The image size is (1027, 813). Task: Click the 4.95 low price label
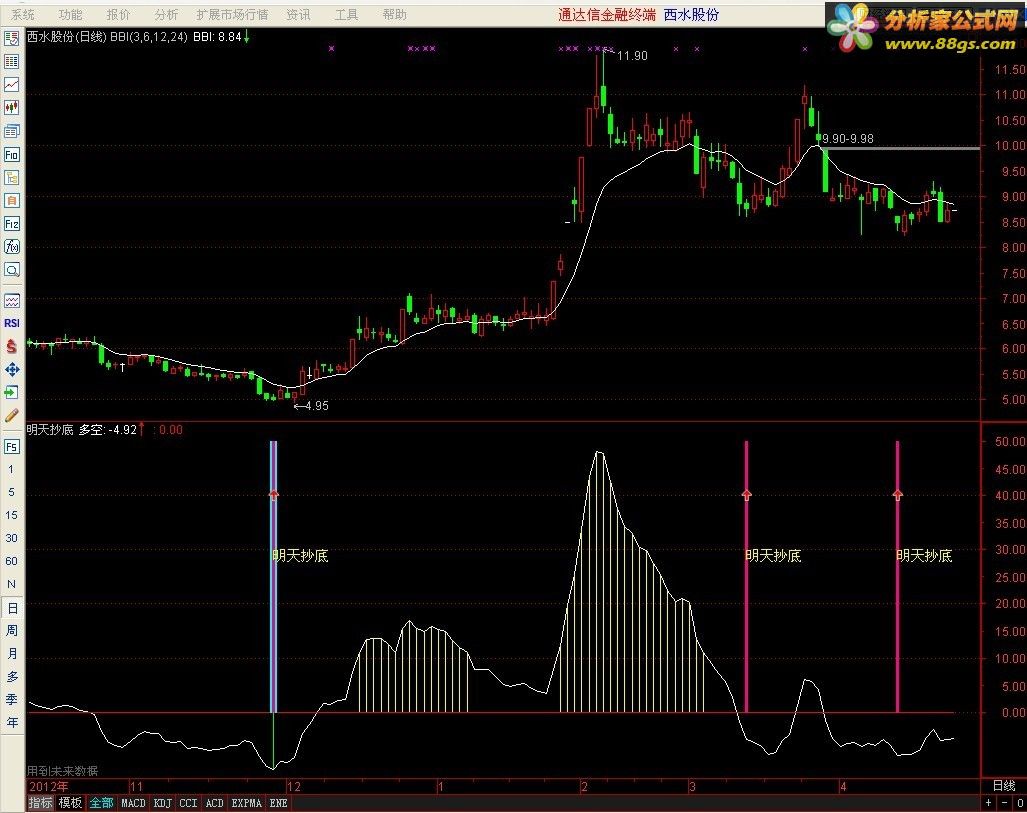[x=316, y=406]
